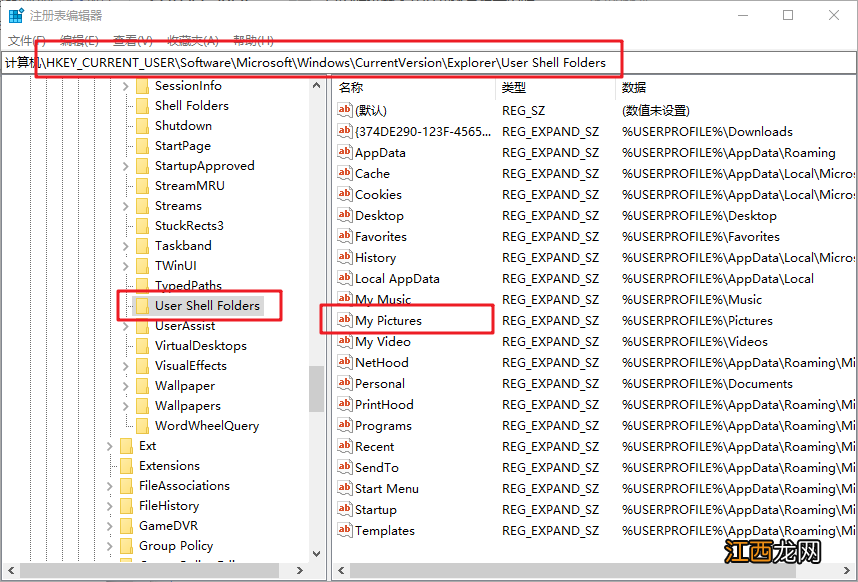Select the StuckRects3 key
858x582 pixels.
click(x=189, y=226)
